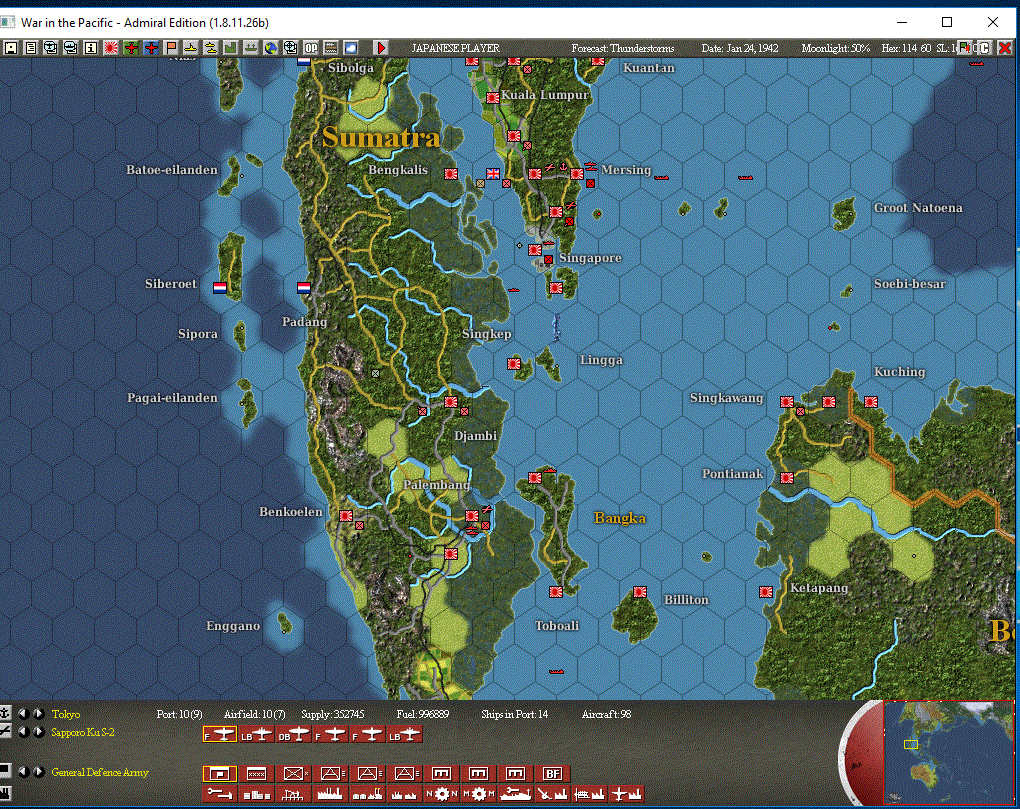
Task: Previous air unit arrow beside Sapporo Ku S-2
Action: pyautogui.click(x=24, y=732)
